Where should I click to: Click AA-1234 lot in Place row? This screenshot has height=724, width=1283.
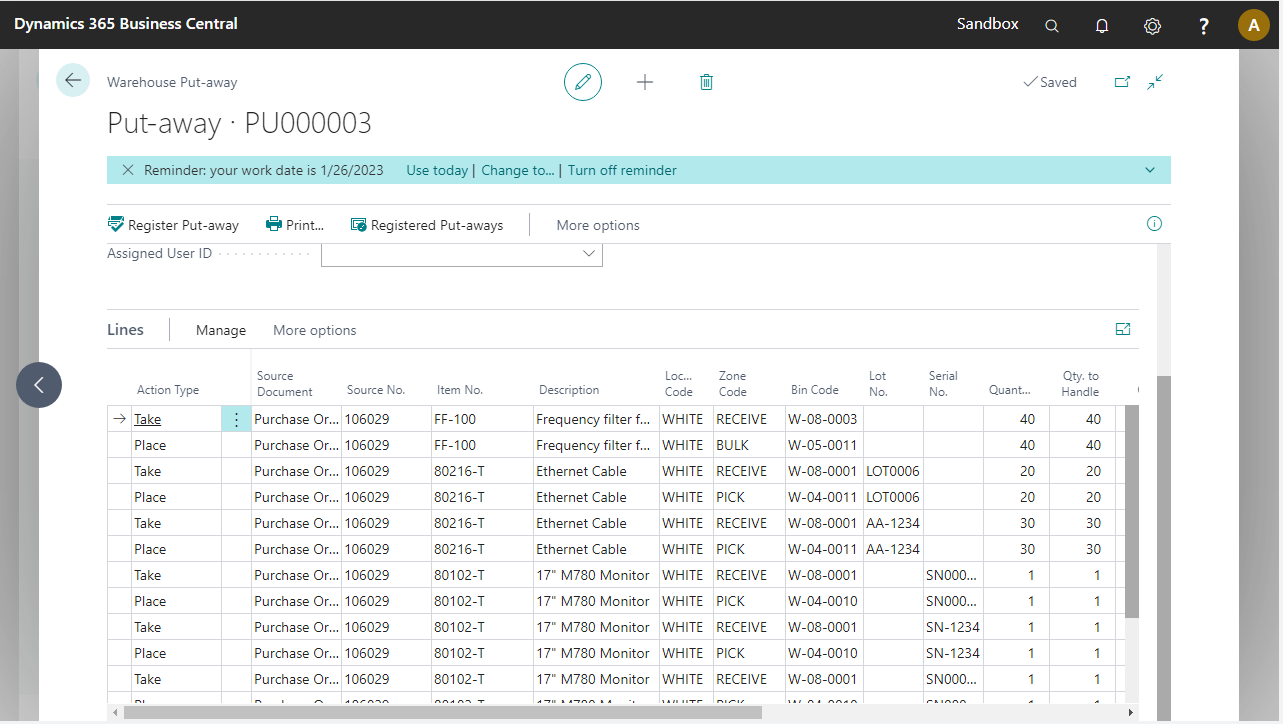coord(893,549)
